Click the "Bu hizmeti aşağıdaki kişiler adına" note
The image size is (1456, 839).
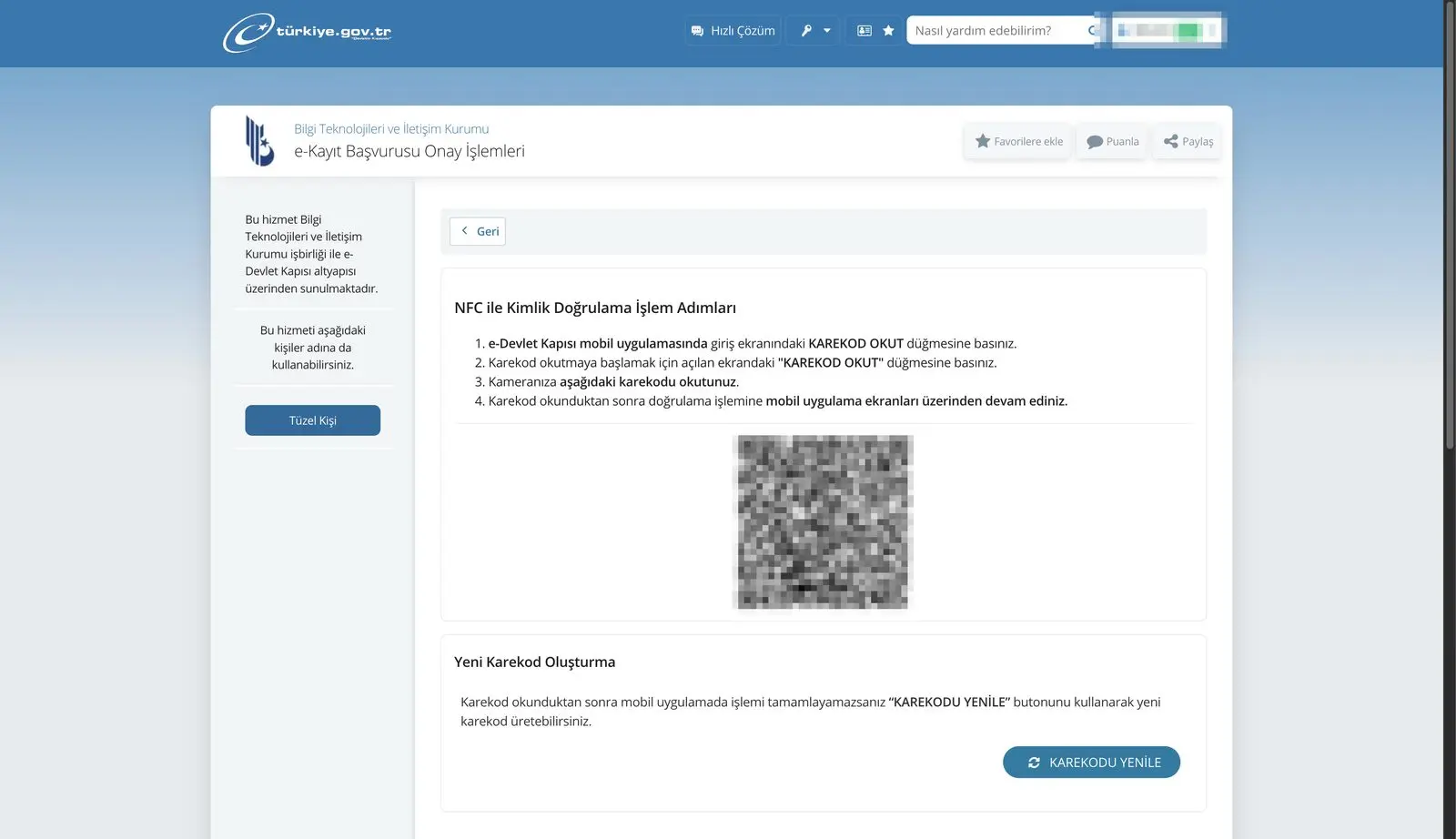[x=313, y=348]
